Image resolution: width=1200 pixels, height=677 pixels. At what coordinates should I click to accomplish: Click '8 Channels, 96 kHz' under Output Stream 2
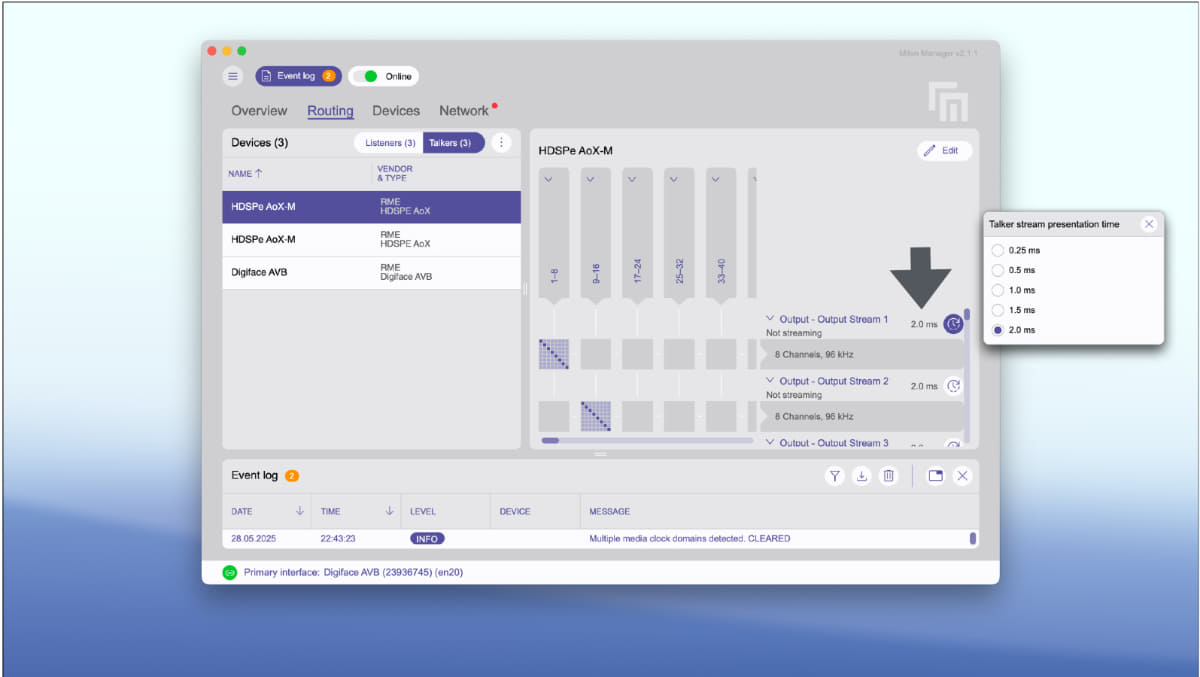pos(814,416)
